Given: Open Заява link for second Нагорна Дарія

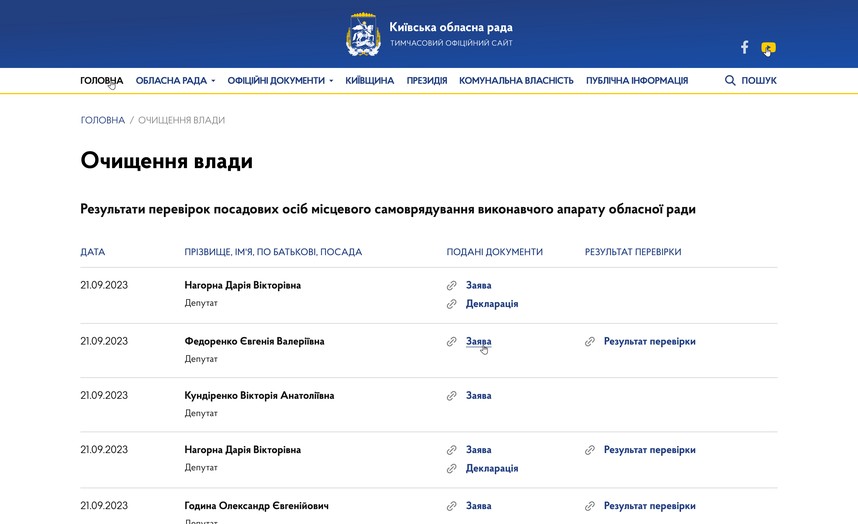Looking at the screenshot, I should point(479,450).
